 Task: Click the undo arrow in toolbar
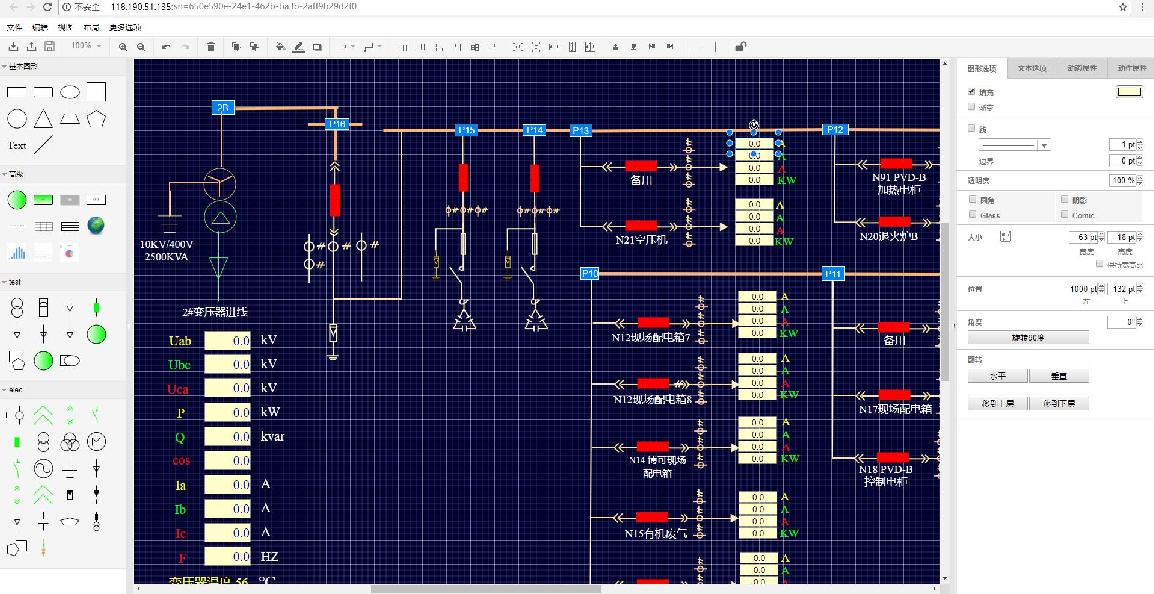[x=166, y=46]
